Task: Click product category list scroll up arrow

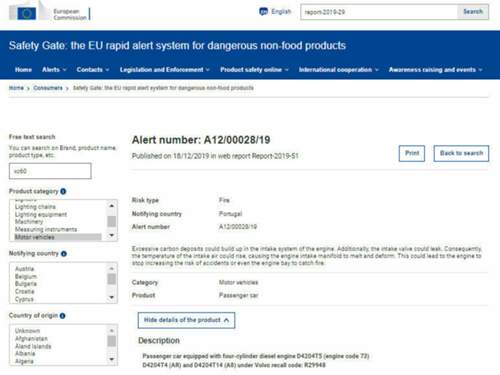Action: [x=112, y=206]
